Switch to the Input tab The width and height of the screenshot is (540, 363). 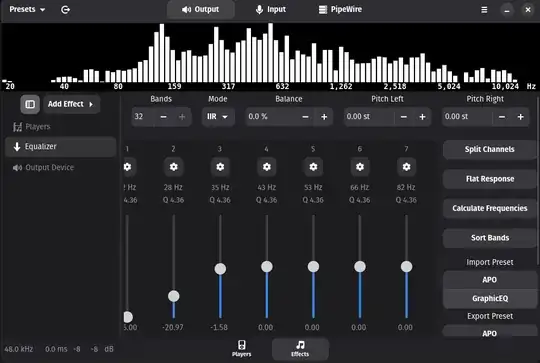pos(271,9)
